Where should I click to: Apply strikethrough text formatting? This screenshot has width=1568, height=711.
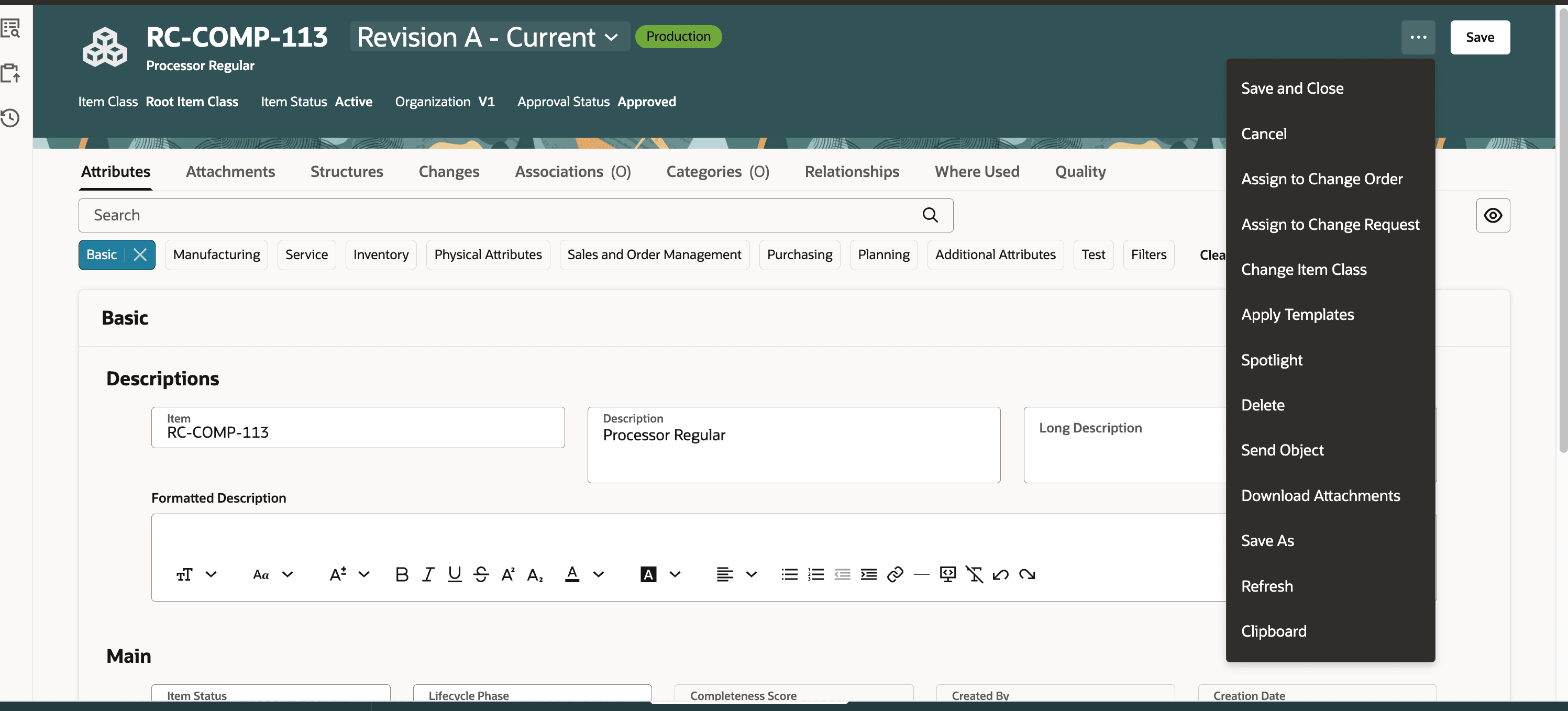click(481, 574)
